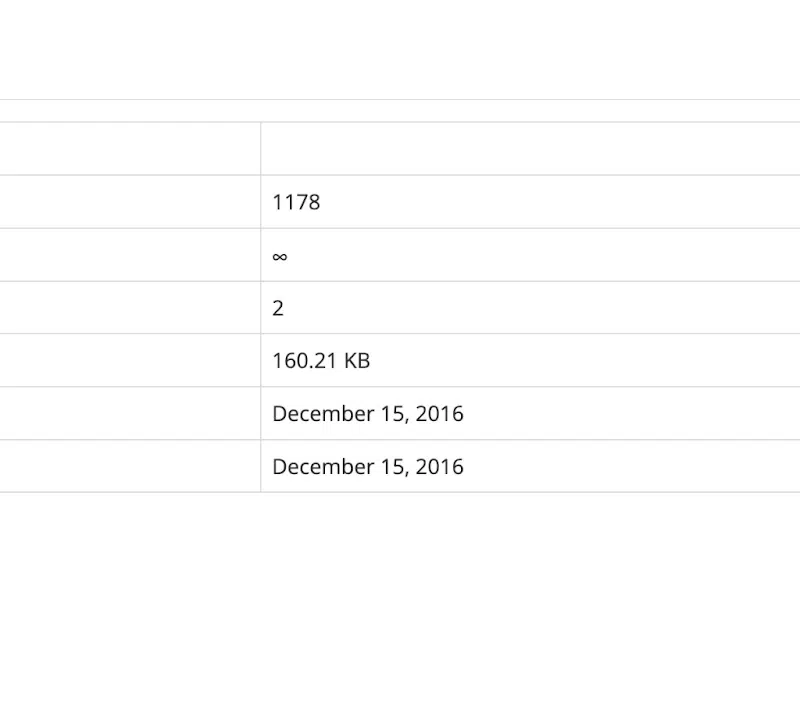The height and width of the screenshot is (728, 800).
Task: Click the word KB in the size row
Action: pos(357,361)
